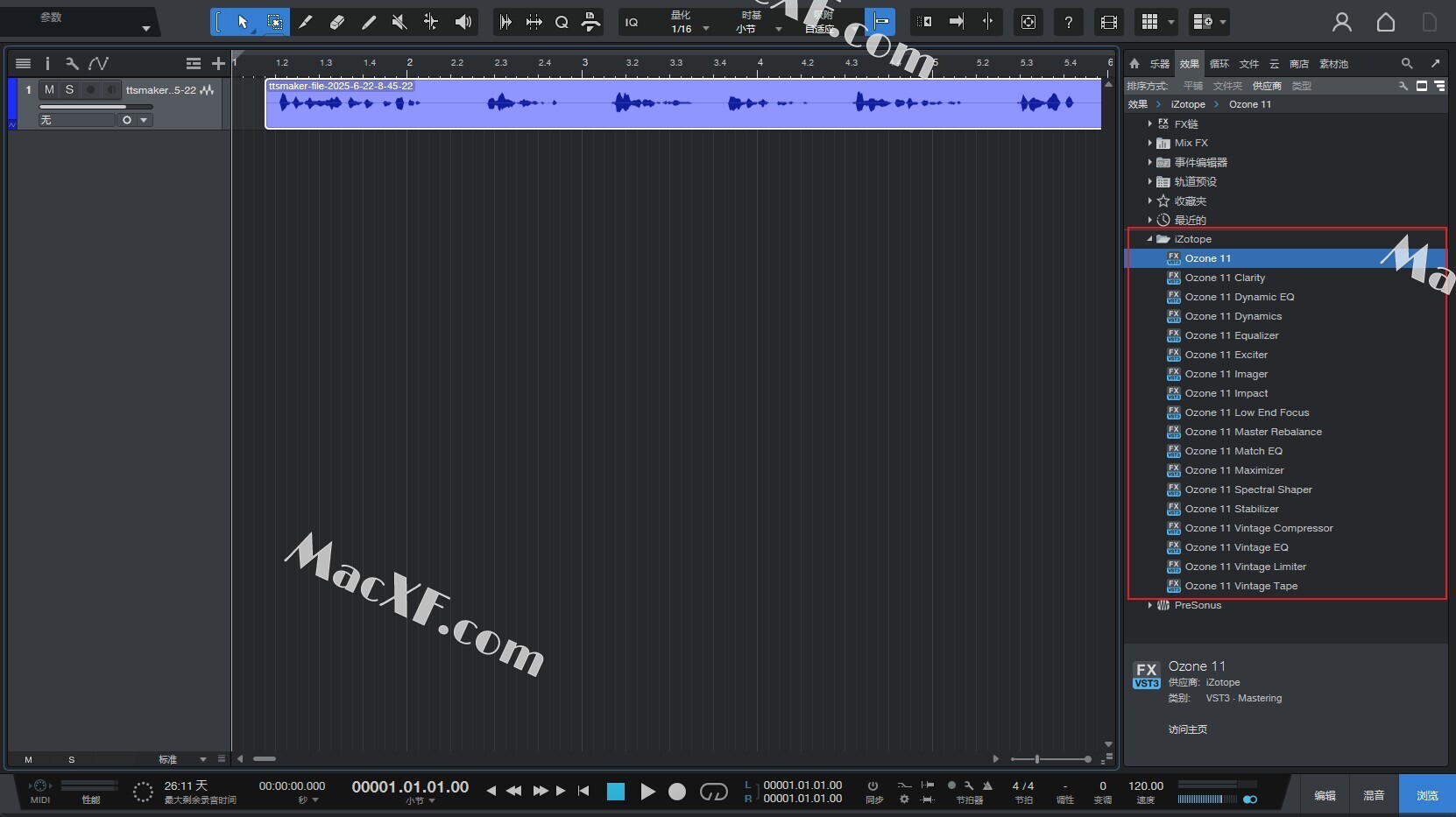Toggle autoscroll arrow button in toolbar
Screen dimensions: 1456x817
coord(956,22)
